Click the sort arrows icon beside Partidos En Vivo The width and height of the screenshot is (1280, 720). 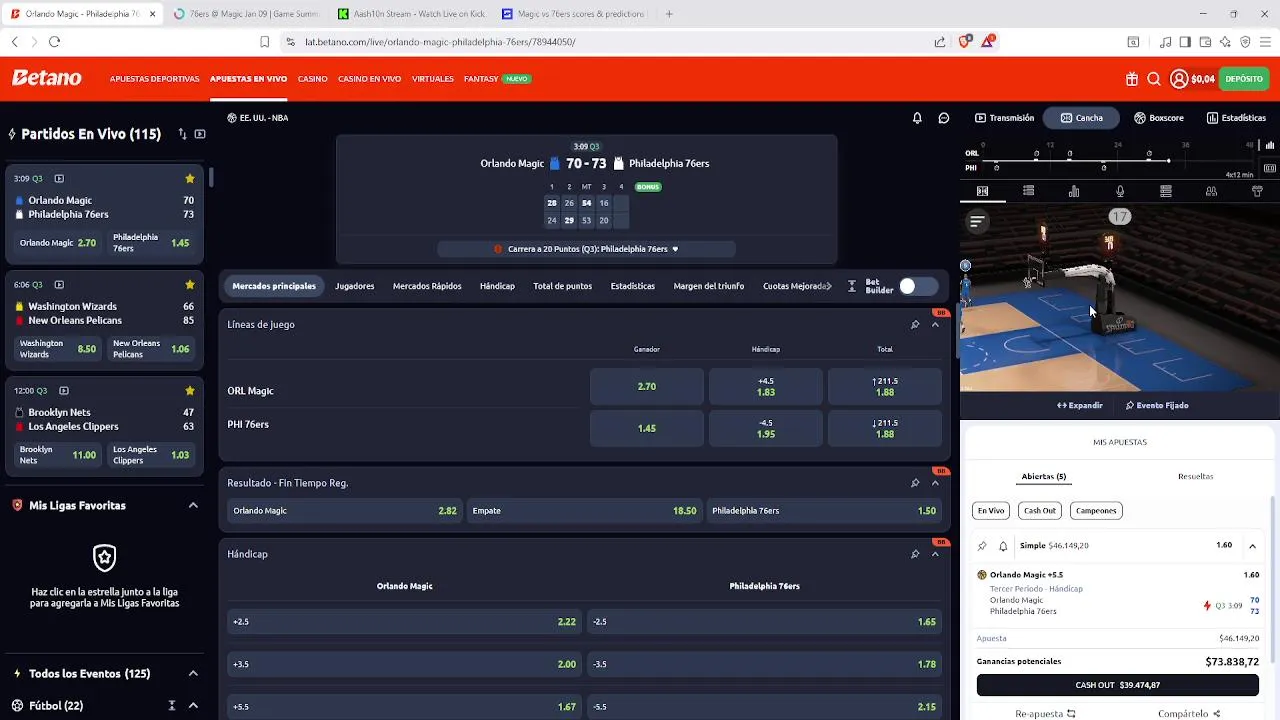click(x=182, y=134)
